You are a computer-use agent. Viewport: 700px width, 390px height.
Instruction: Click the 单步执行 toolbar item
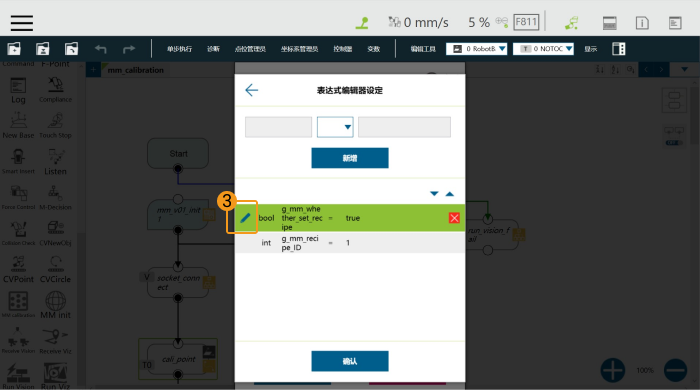(179, 49)
